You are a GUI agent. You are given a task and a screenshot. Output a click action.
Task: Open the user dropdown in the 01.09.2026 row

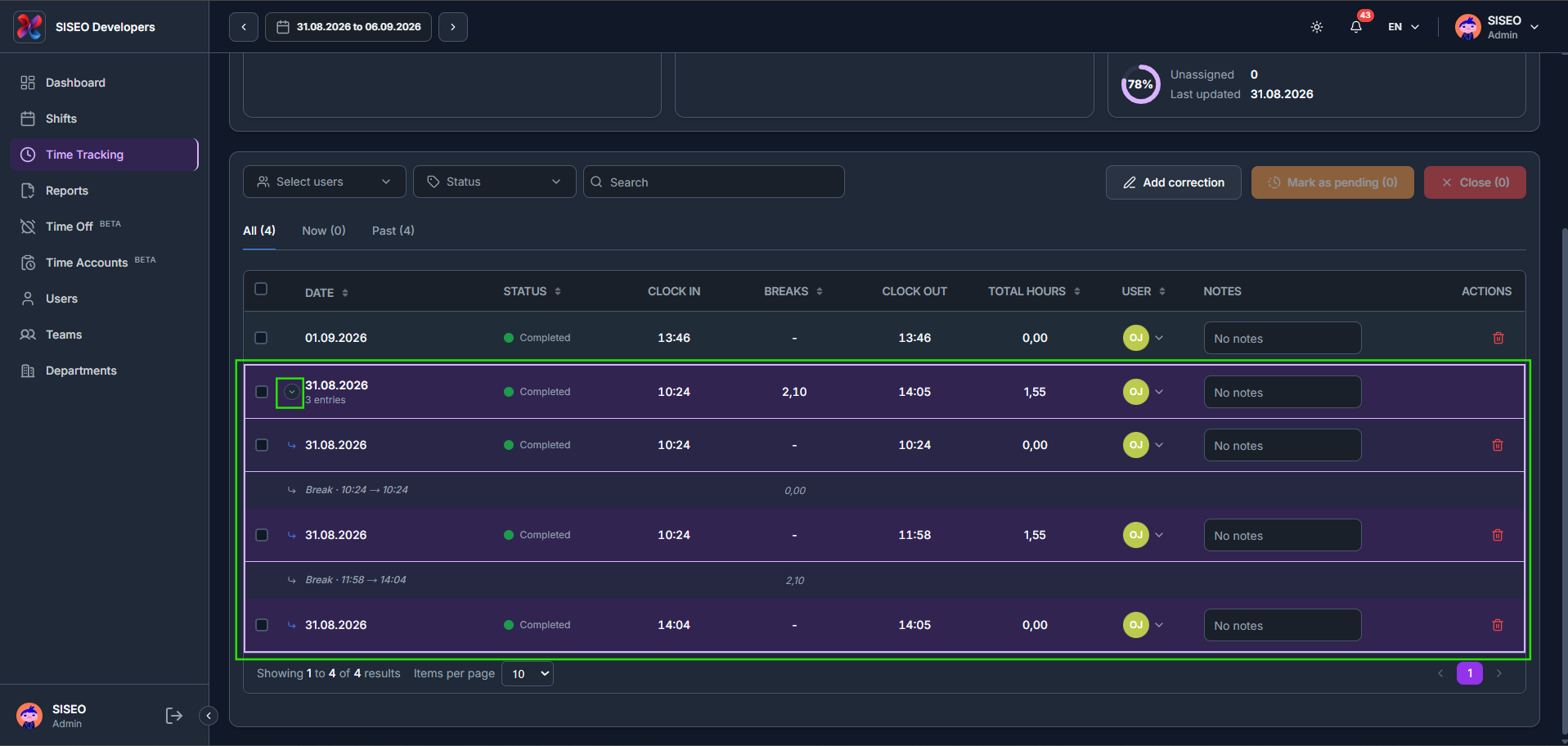coord(1159,338)
